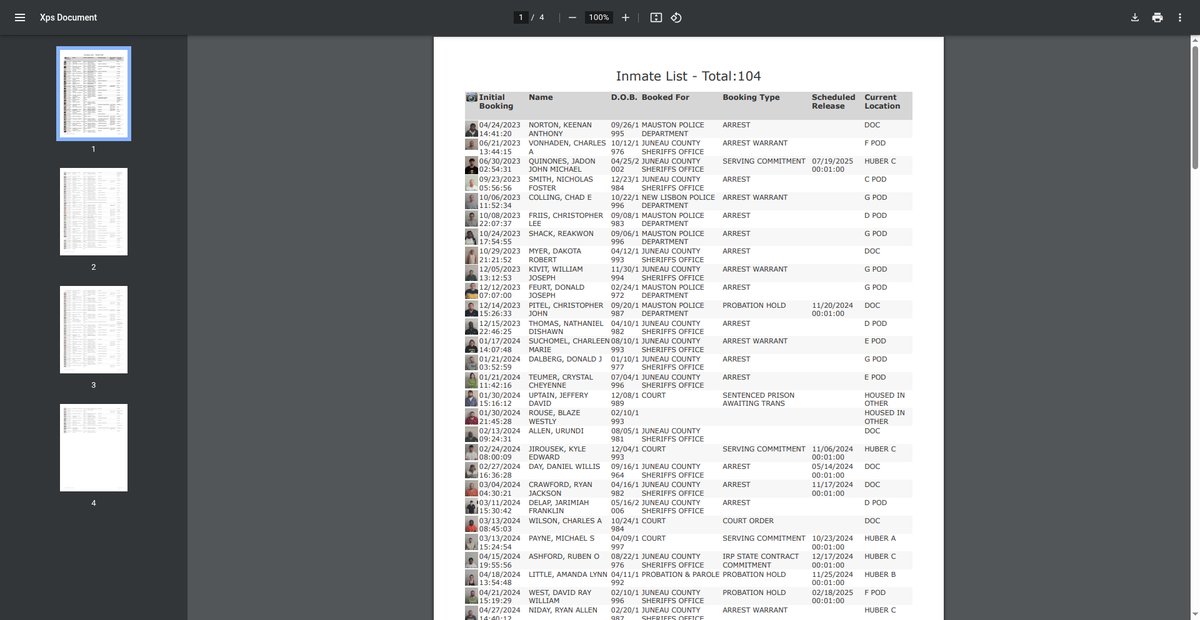
Task: Click scheduled release 07/19/2025 cell
Action: [x=832, y=165]
